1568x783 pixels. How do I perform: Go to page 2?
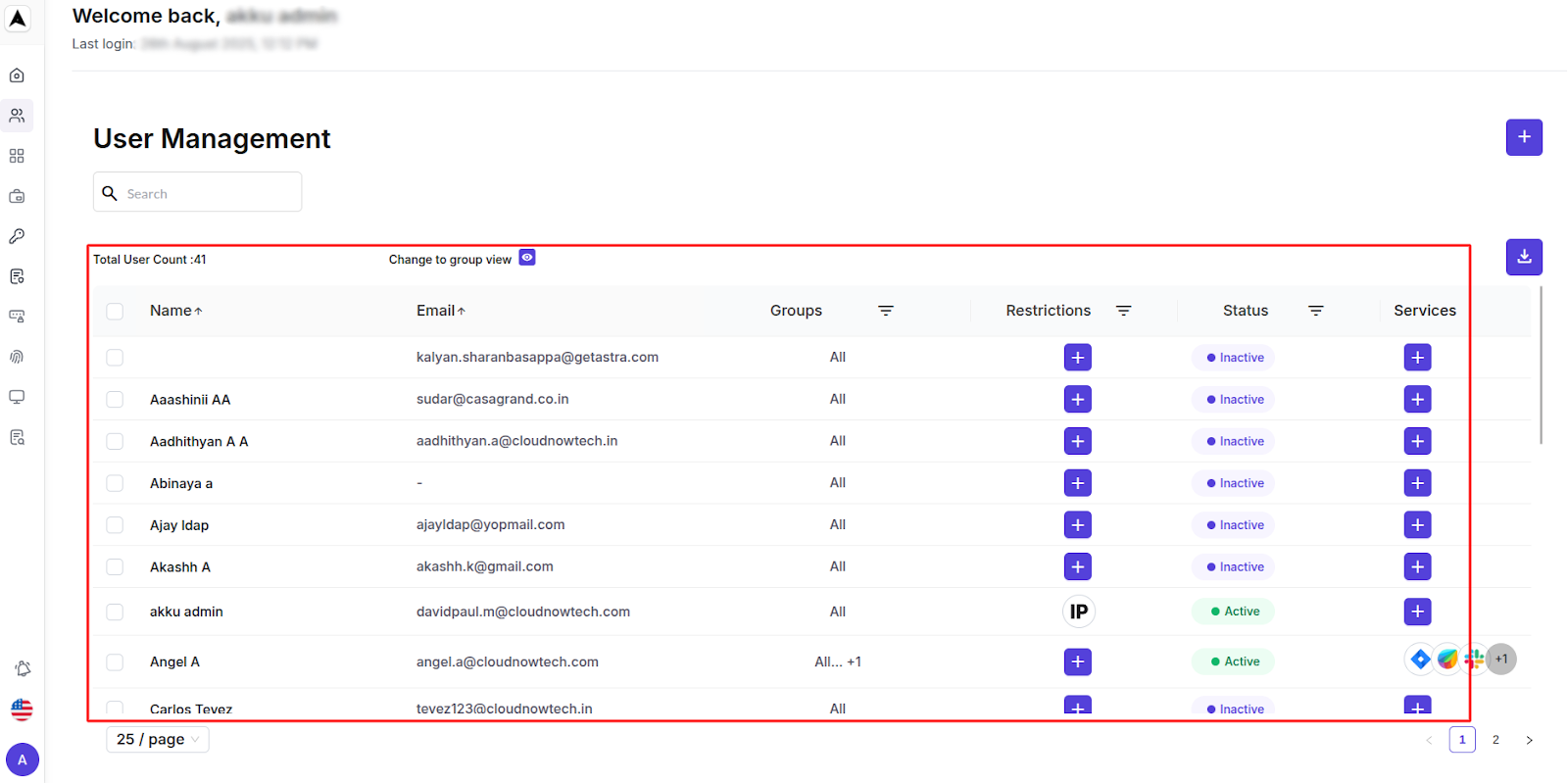pos(1495,740)
